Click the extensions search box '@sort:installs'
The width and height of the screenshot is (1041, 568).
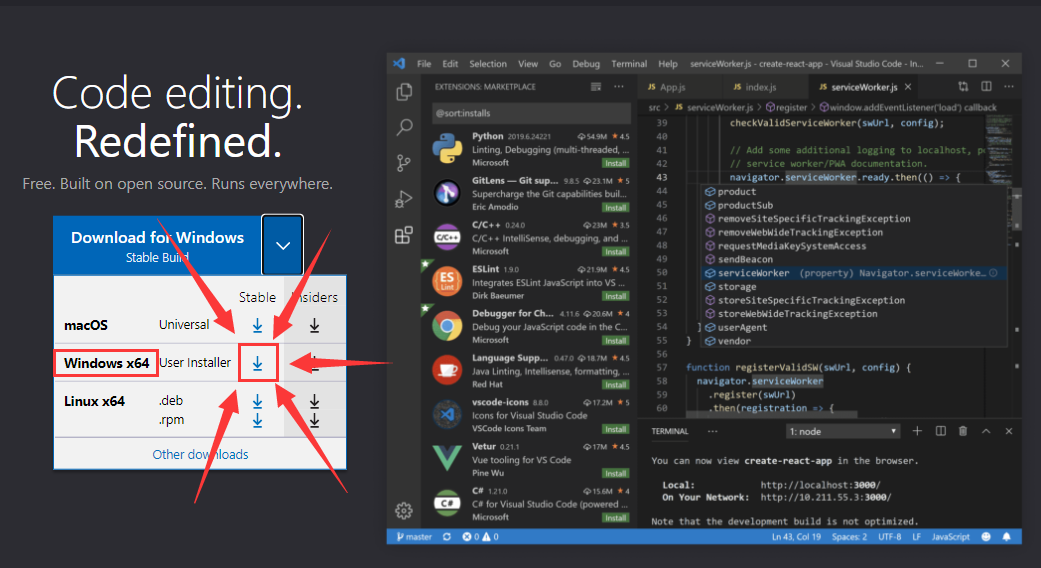[531, 113]
